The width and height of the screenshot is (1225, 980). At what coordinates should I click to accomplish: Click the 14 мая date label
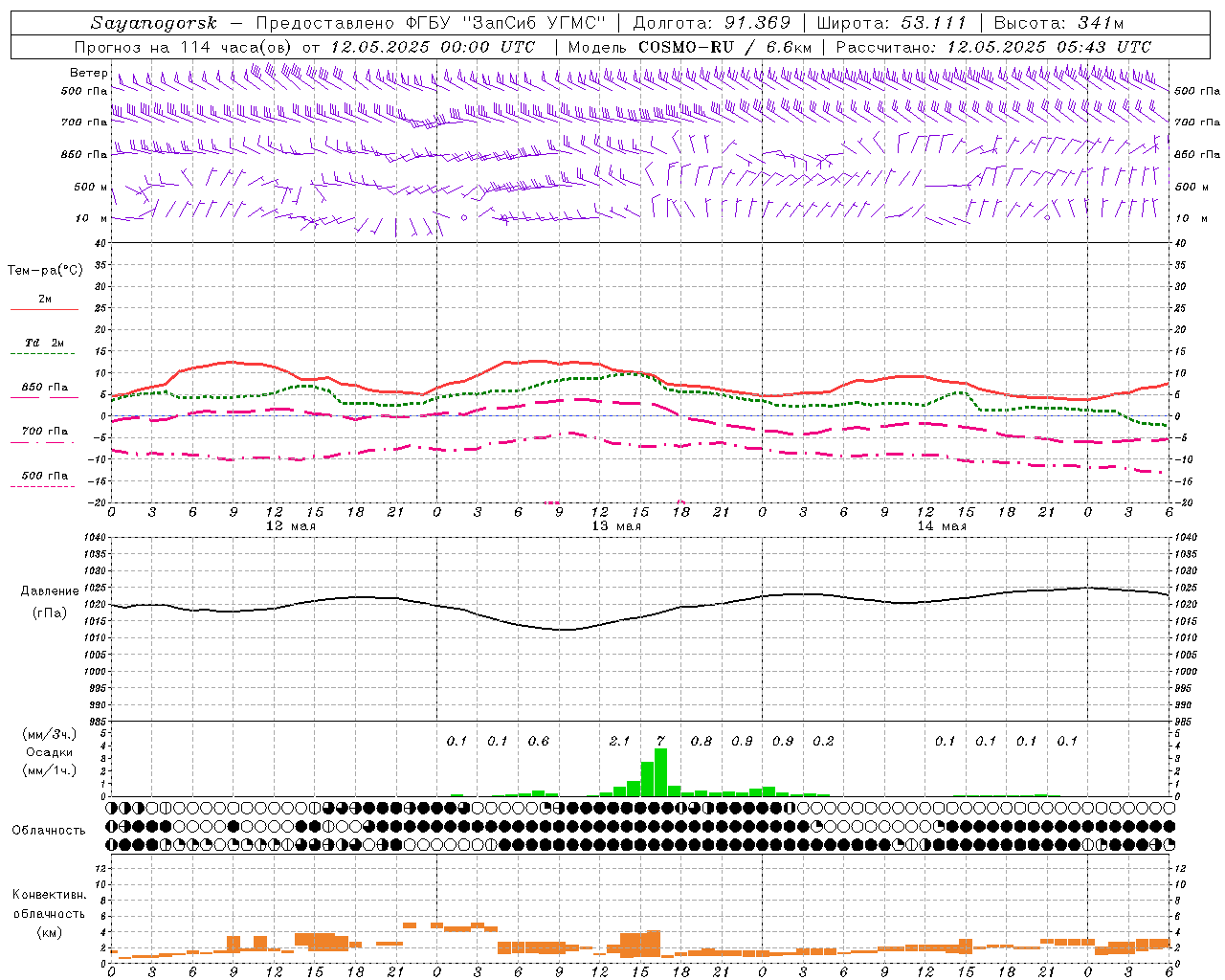point(941,526)
